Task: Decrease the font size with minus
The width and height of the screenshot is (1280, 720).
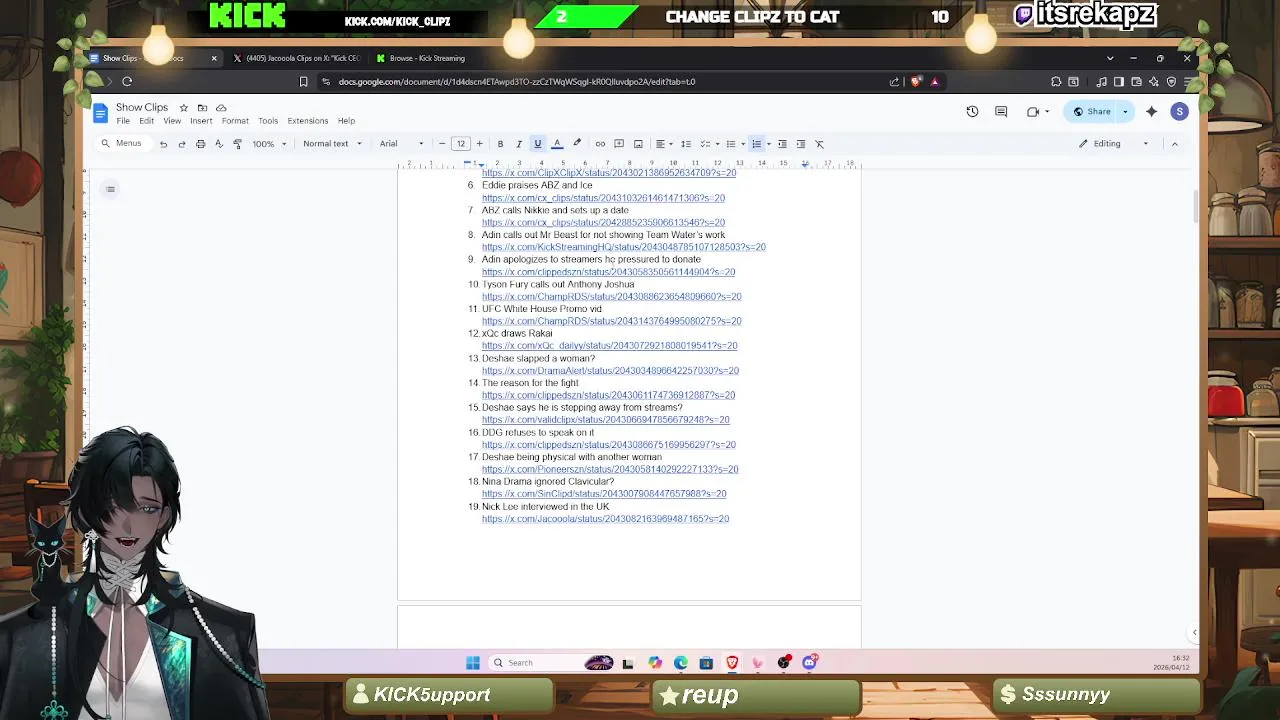Action: point(442,144)
